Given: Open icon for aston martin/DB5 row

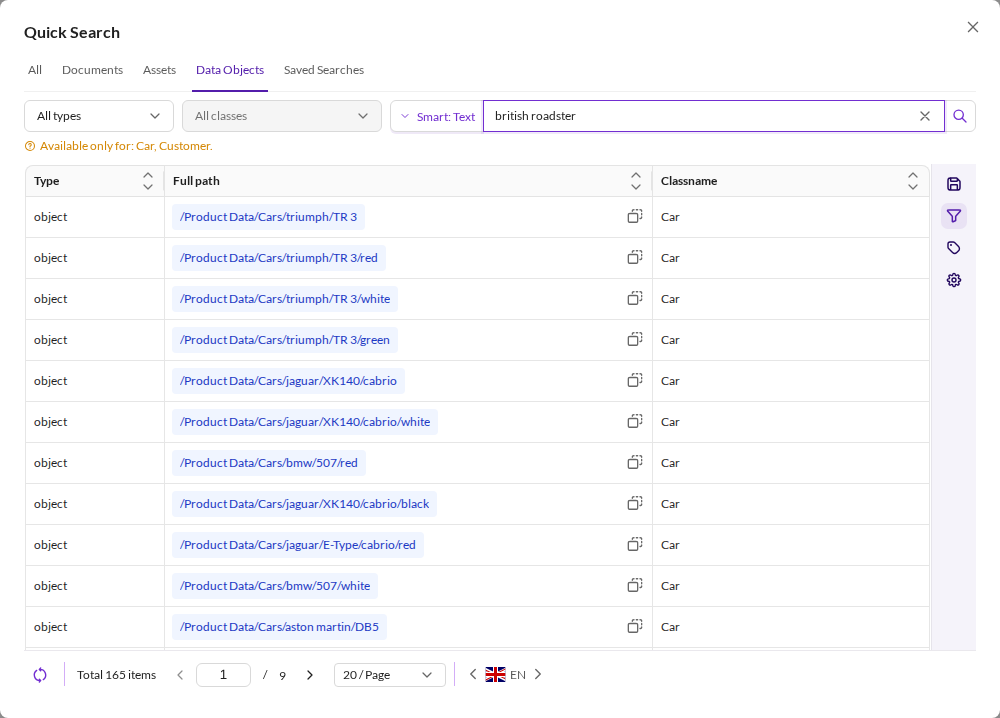Looking at the screenshot, I should [635, 626].
